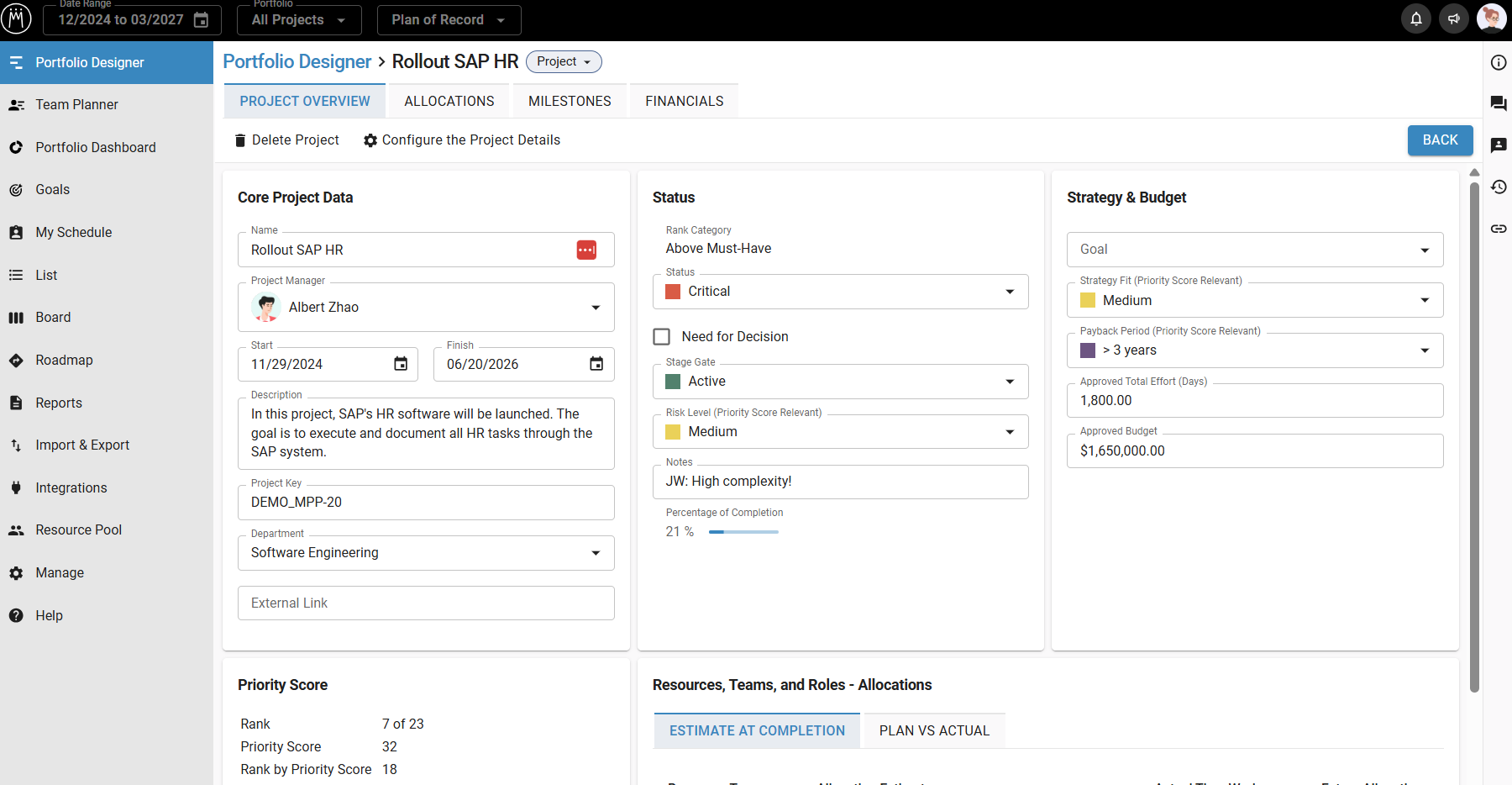Click the BACK button
The width and height of the screenshot is (1512, 785).
pyautogui.click(x=1440, y=140)
